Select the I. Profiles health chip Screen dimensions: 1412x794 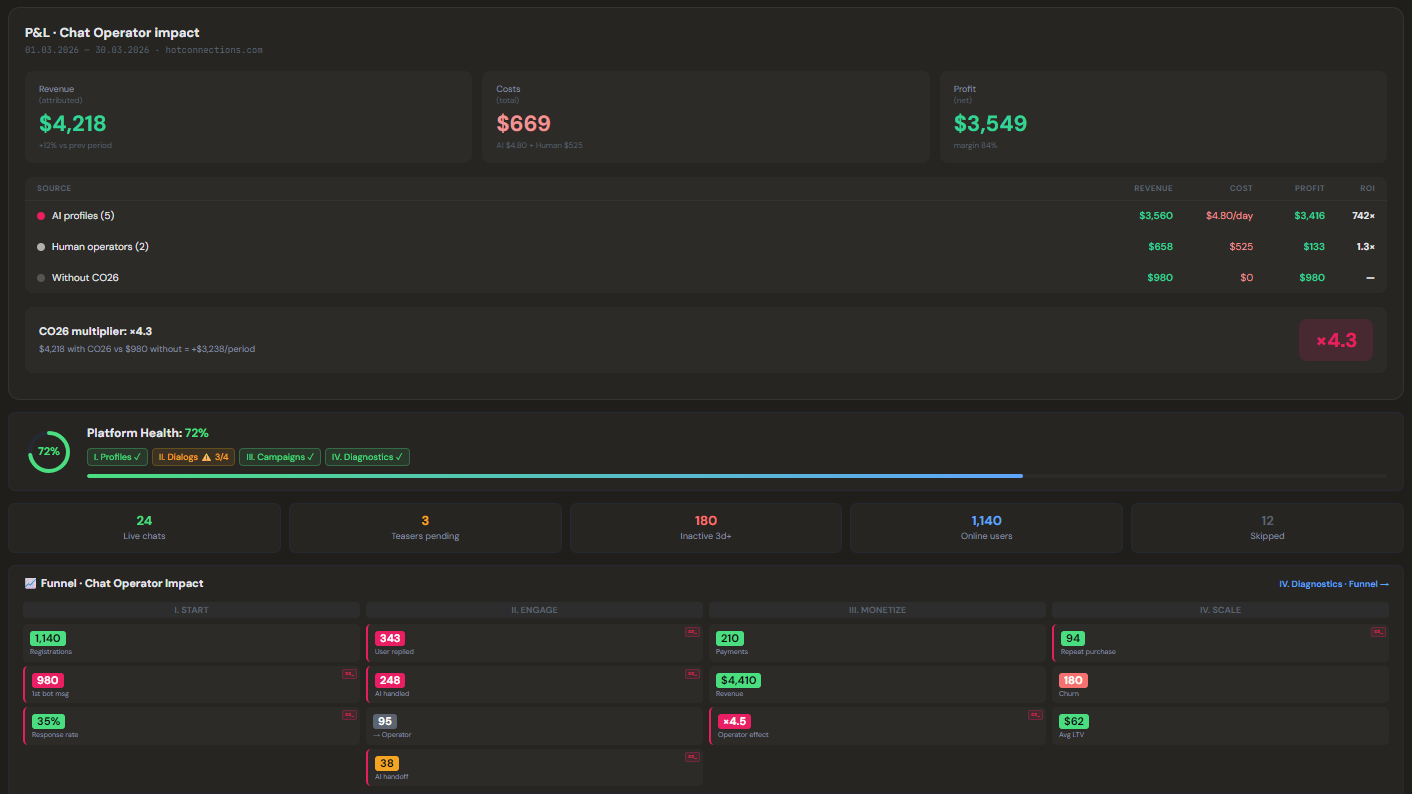118,457
